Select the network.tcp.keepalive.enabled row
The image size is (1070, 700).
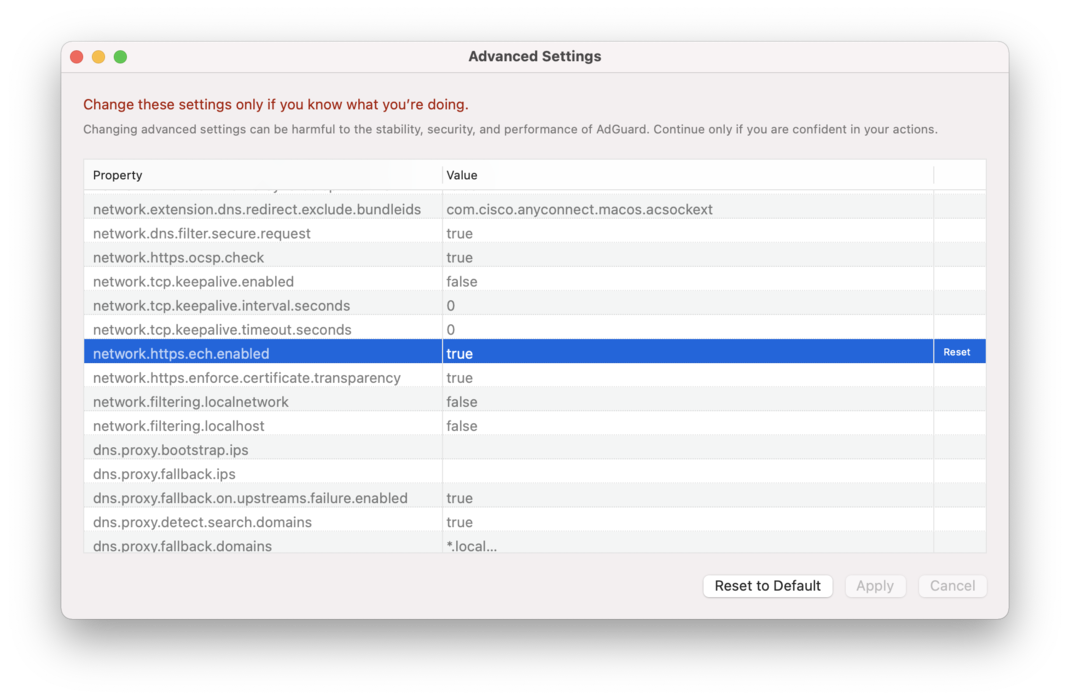coord(250,281)
